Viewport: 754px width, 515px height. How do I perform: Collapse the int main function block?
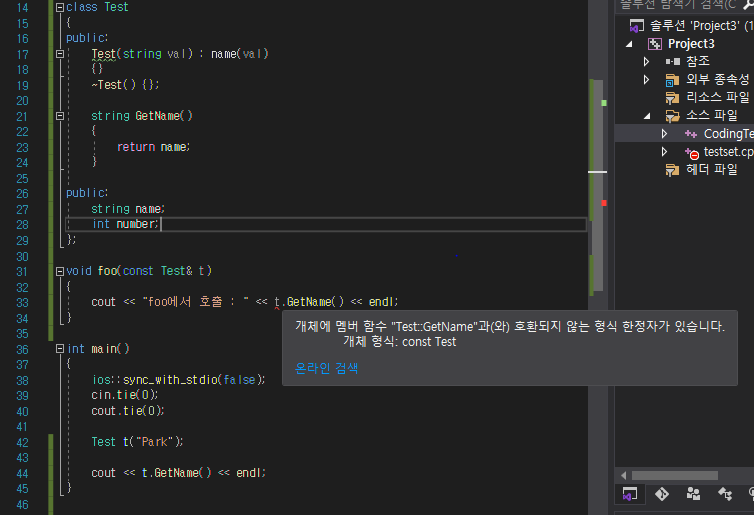click(60, 349)
